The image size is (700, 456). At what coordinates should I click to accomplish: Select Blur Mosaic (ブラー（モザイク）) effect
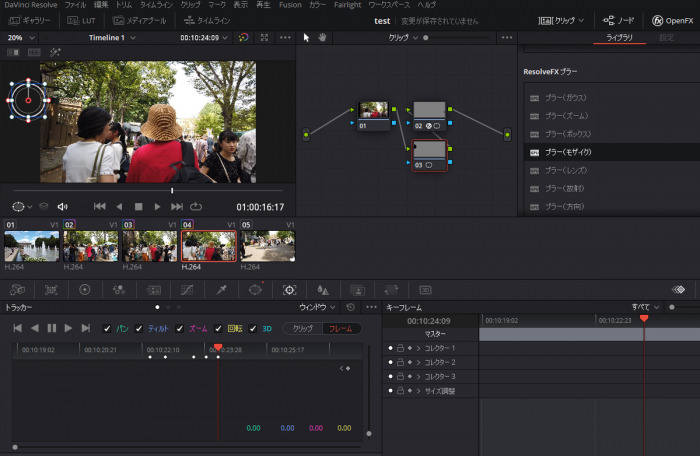tap(612, 152)
